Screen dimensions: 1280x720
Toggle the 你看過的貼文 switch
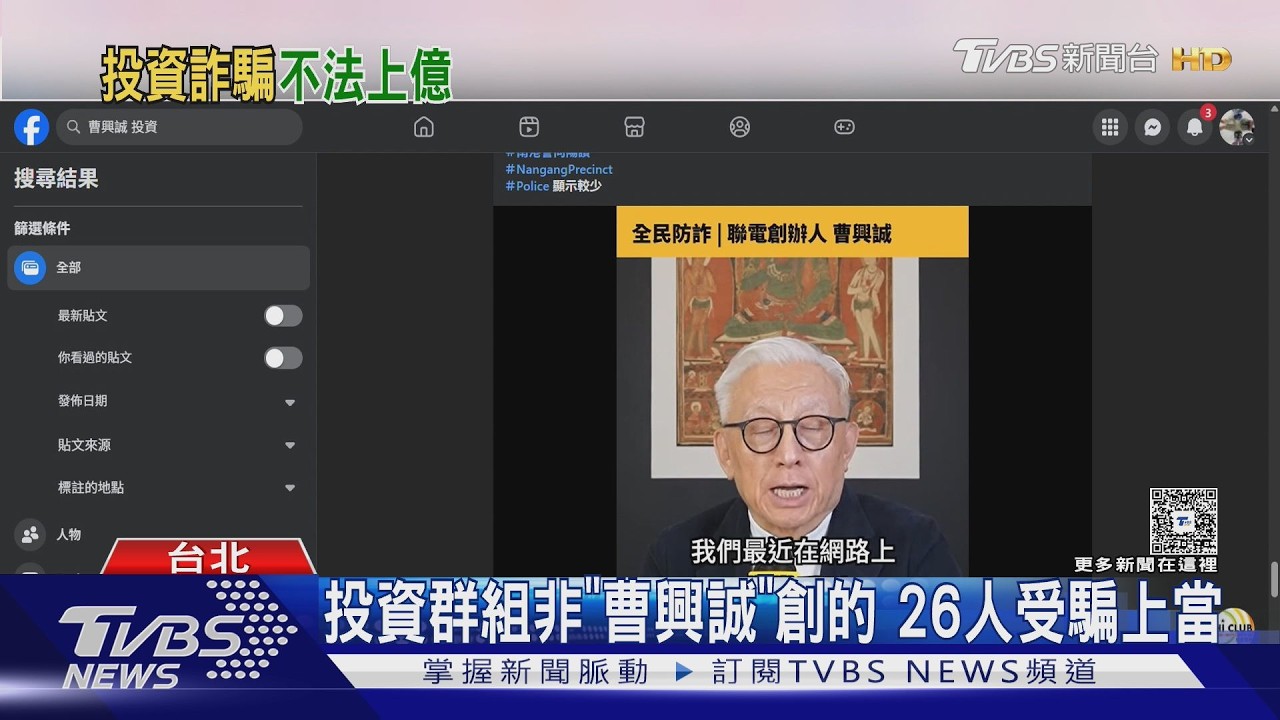283,358
